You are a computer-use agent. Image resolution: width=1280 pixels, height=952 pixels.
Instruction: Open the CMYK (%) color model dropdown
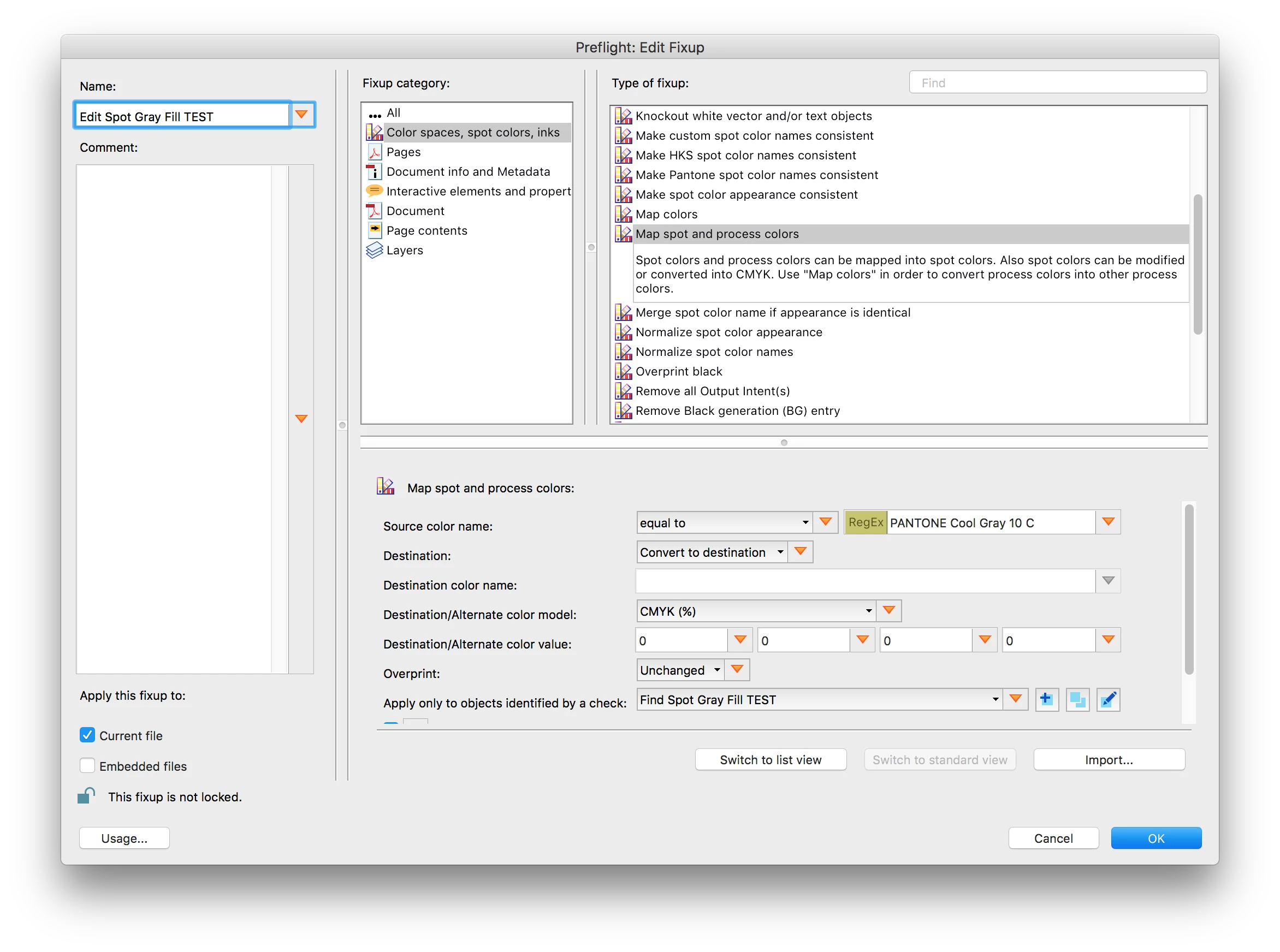(756, 611)
